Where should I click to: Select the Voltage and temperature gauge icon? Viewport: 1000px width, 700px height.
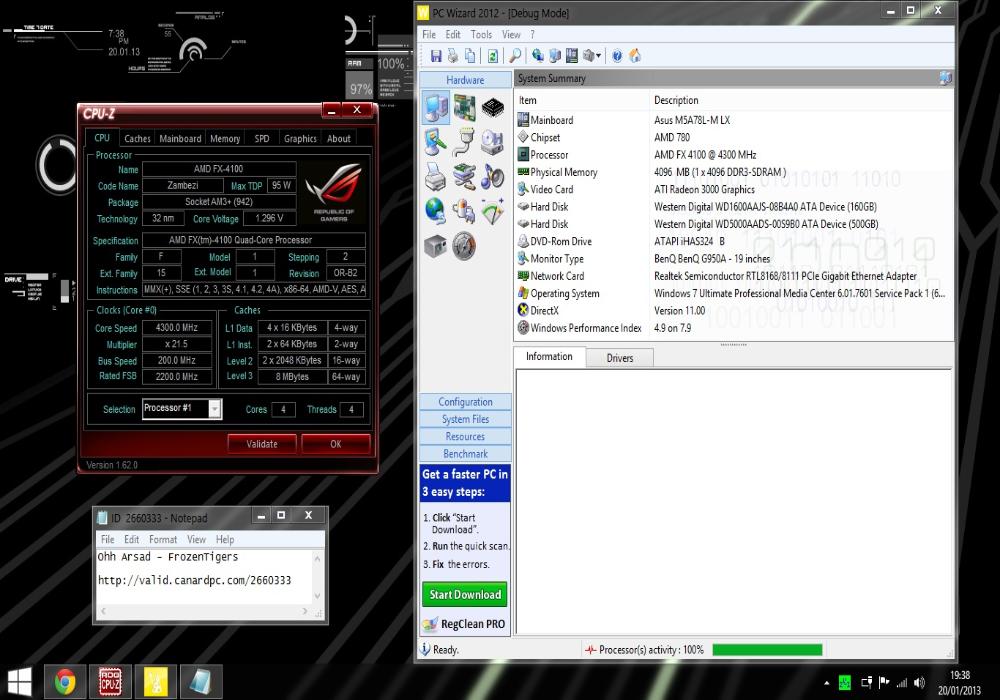tap(464, 245)
